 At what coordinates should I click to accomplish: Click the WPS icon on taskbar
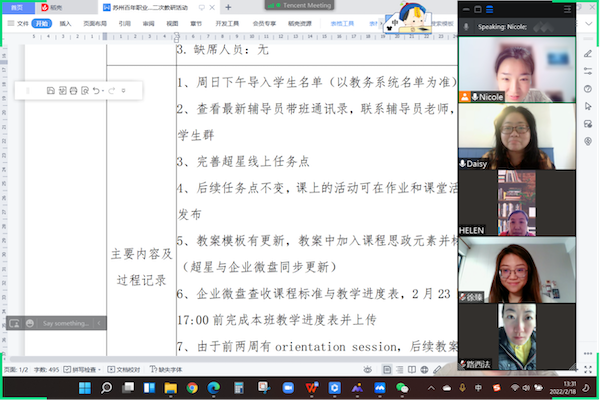(312, 387)
